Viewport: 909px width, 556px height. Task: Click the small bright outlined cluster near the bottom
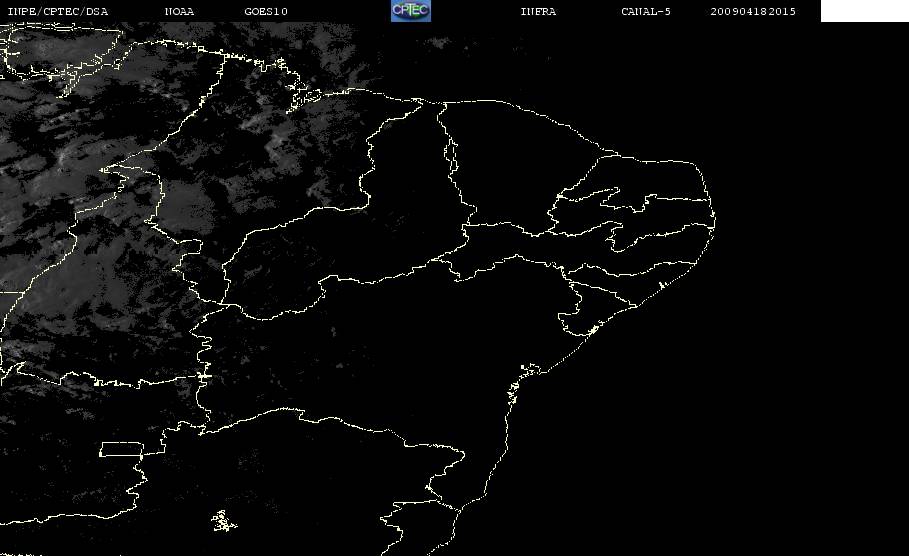[x=223, y=521]
